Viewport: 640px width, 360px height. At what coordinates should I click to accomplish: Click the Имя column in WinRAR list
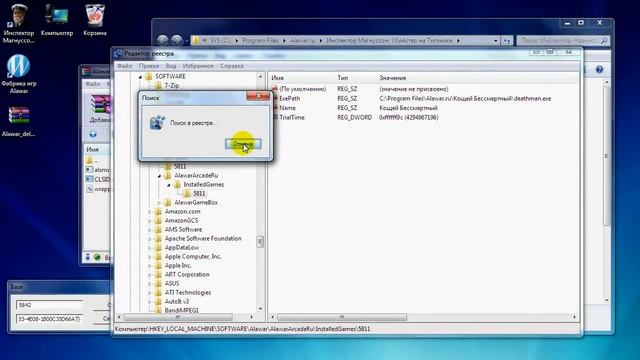click(93, 149)
